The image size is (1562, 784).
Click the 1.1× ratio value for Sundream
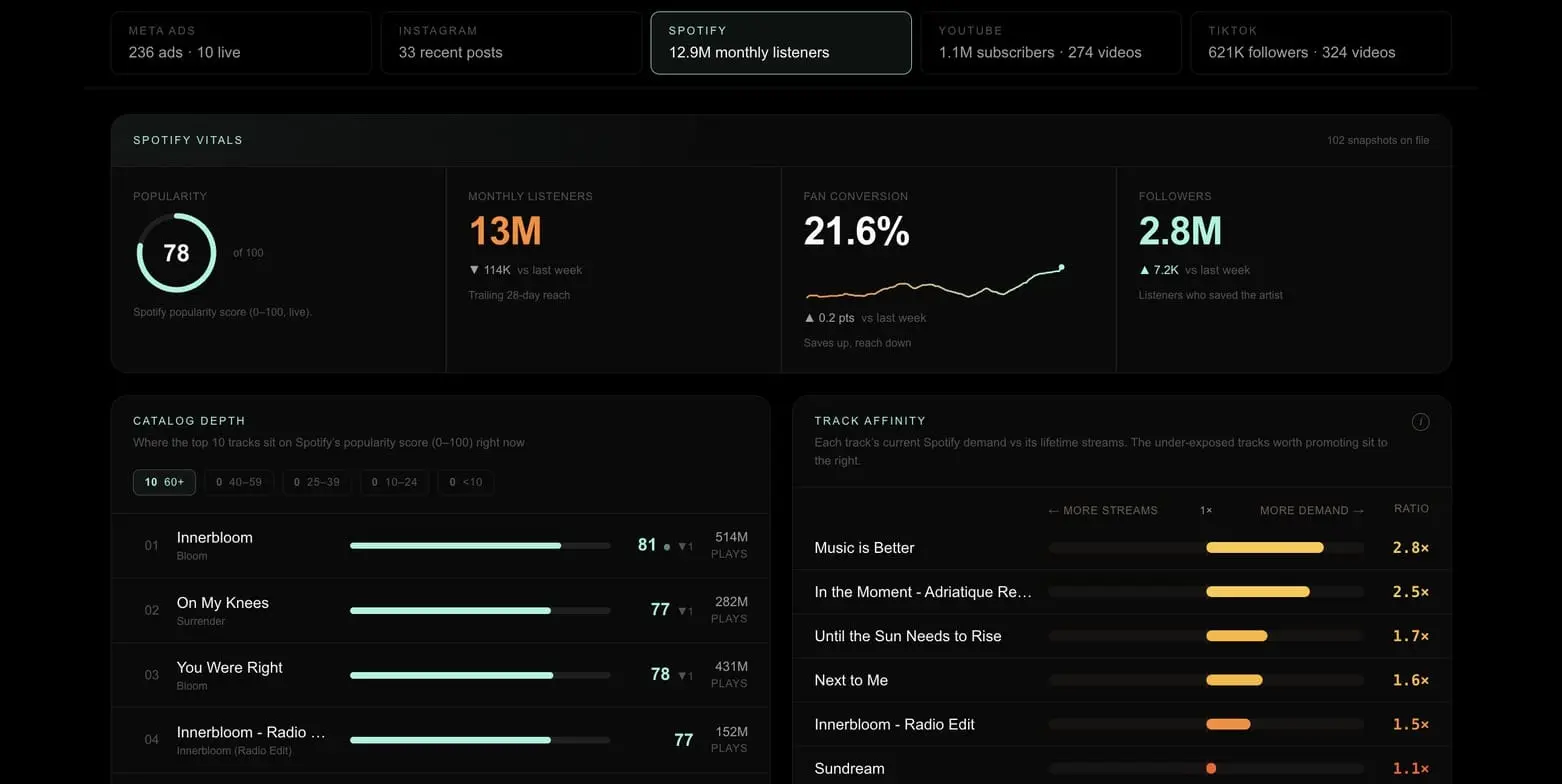[x=1411, y=769]
